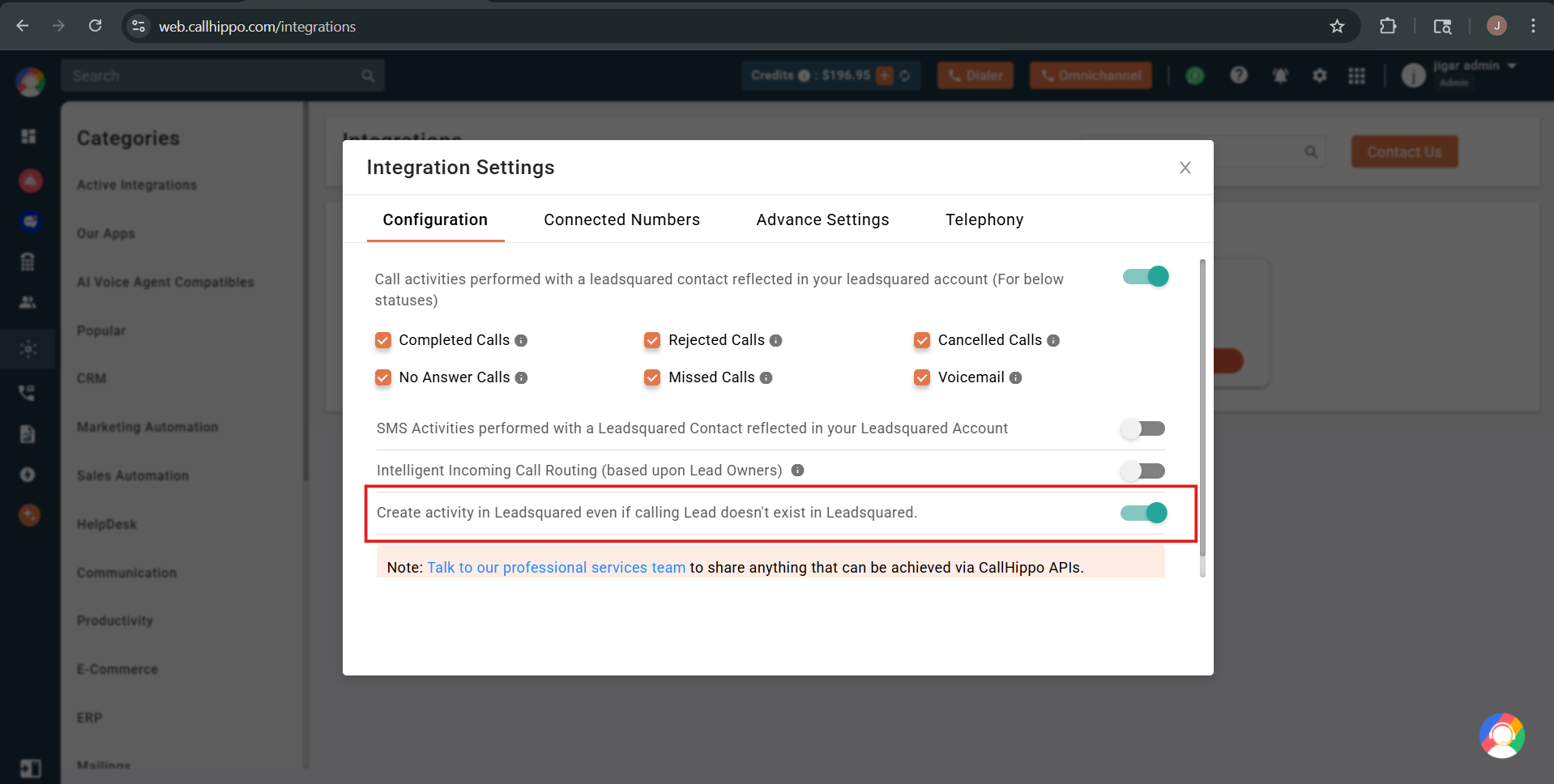Uncheck the Rejected Calls checkbox
Viewport: 1554px width, 784px height.
(x=652, y=340)
